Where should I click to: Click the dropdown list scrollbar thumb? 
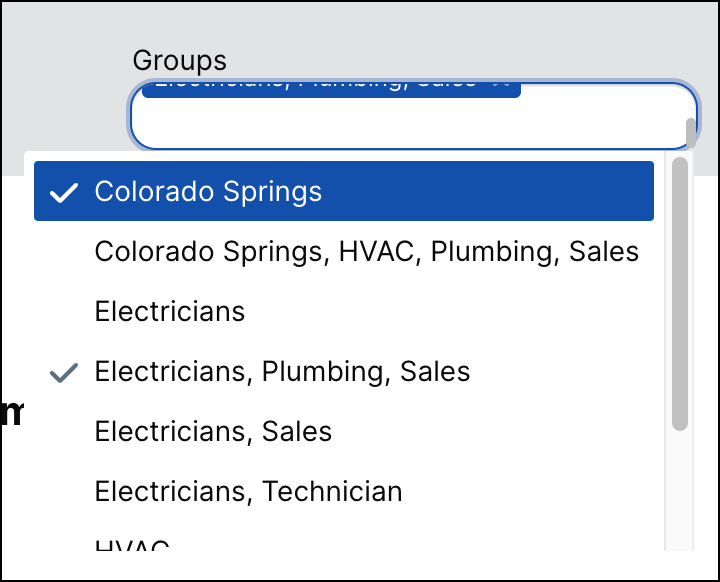coord(680,292)
